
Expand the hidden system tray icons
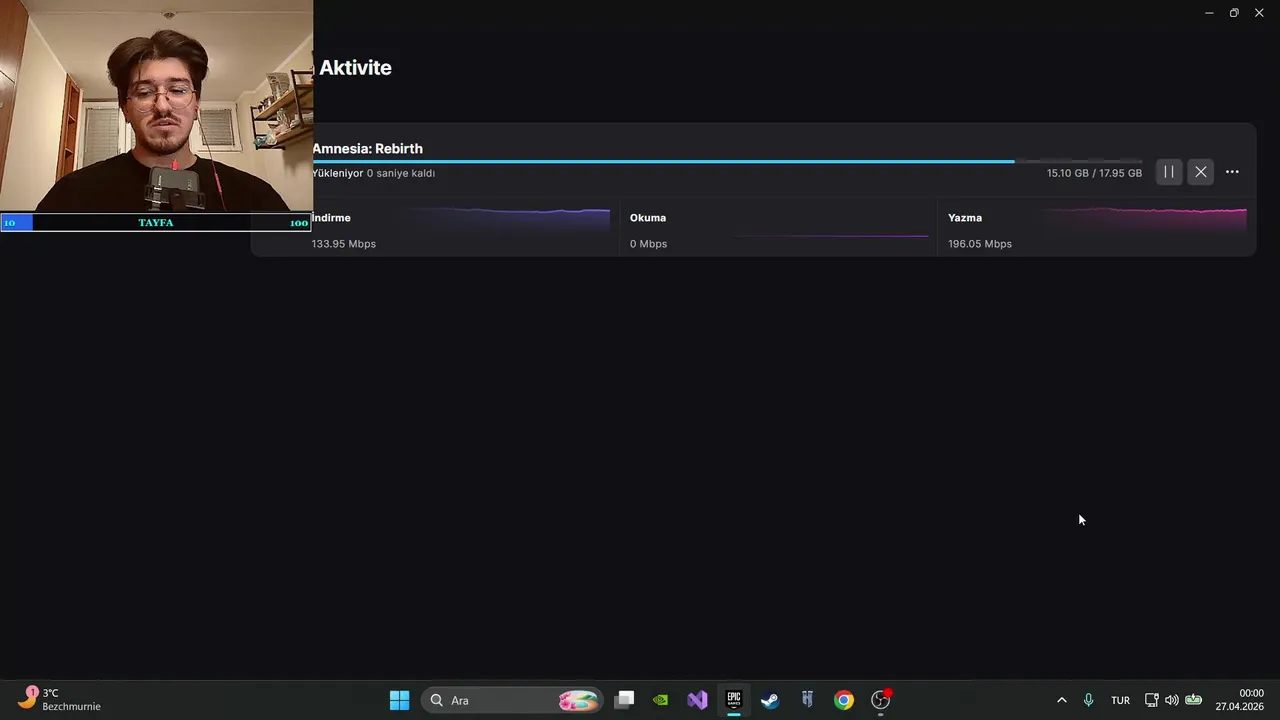1062,700
